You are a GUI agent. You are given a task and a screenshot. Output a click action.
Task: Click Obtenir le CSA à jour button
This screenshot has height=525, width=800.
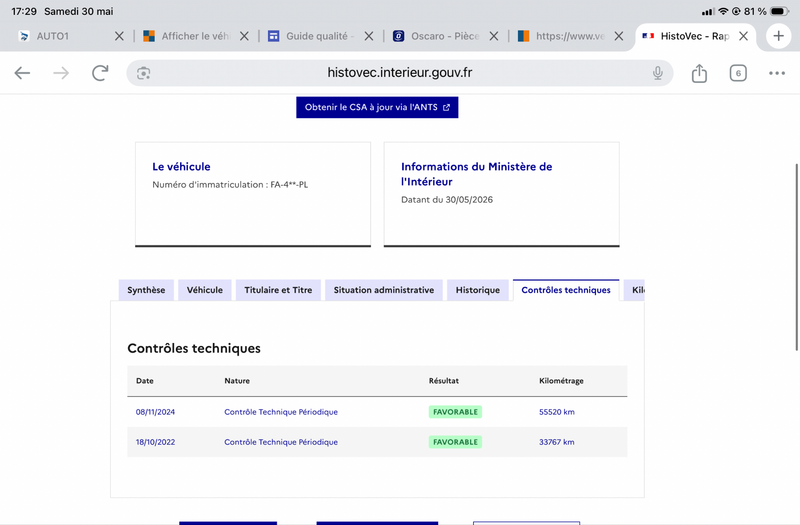tap(377, 108)
